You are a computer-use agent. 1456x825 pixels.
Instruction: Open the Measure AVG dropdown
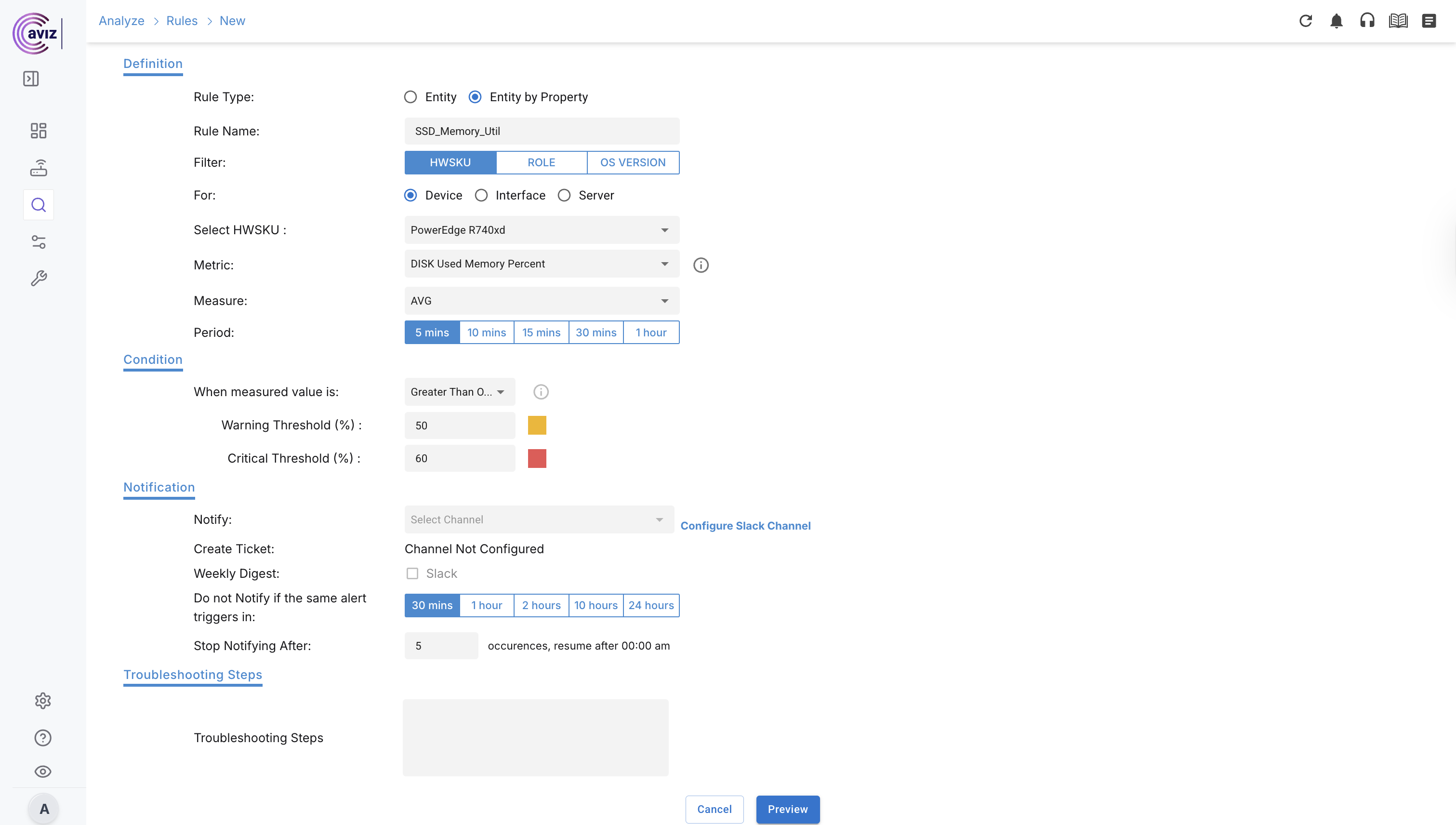pos(542,301)
